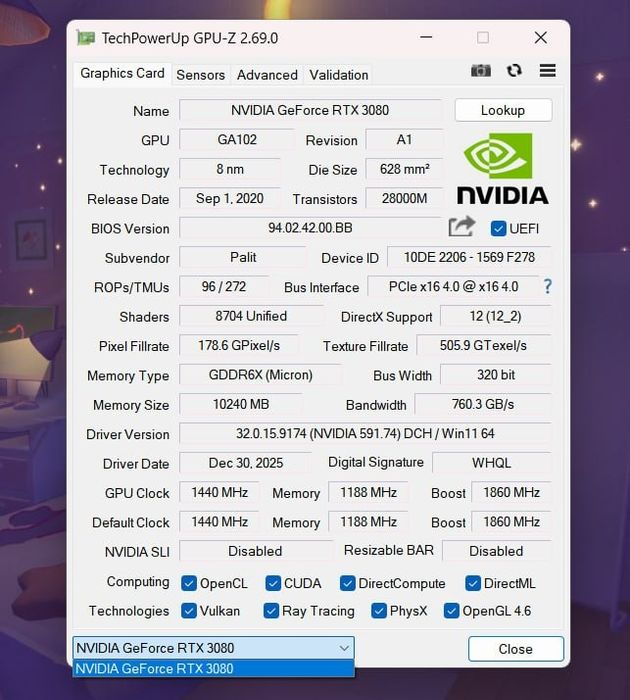The width and height of the screenshot is (630, 700).
Task: Click the ROPs/TMUs value 96 / 272
Action: pyautogui.click(x=224, y=287)
